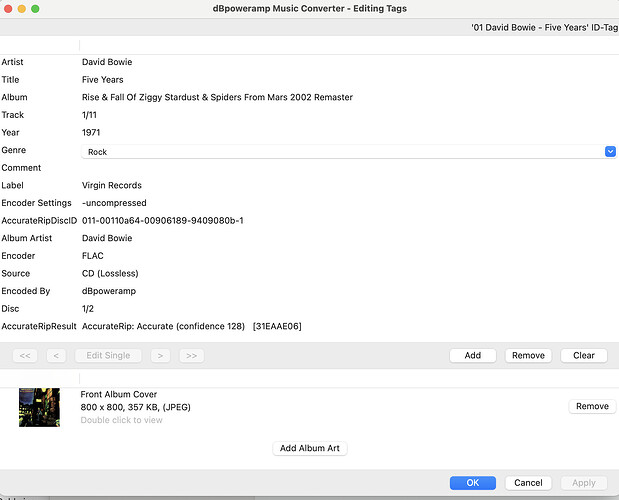619x500 pixels.
Task: Click the Cancel button
Action: pyautogui.click(x=528, y=483)
